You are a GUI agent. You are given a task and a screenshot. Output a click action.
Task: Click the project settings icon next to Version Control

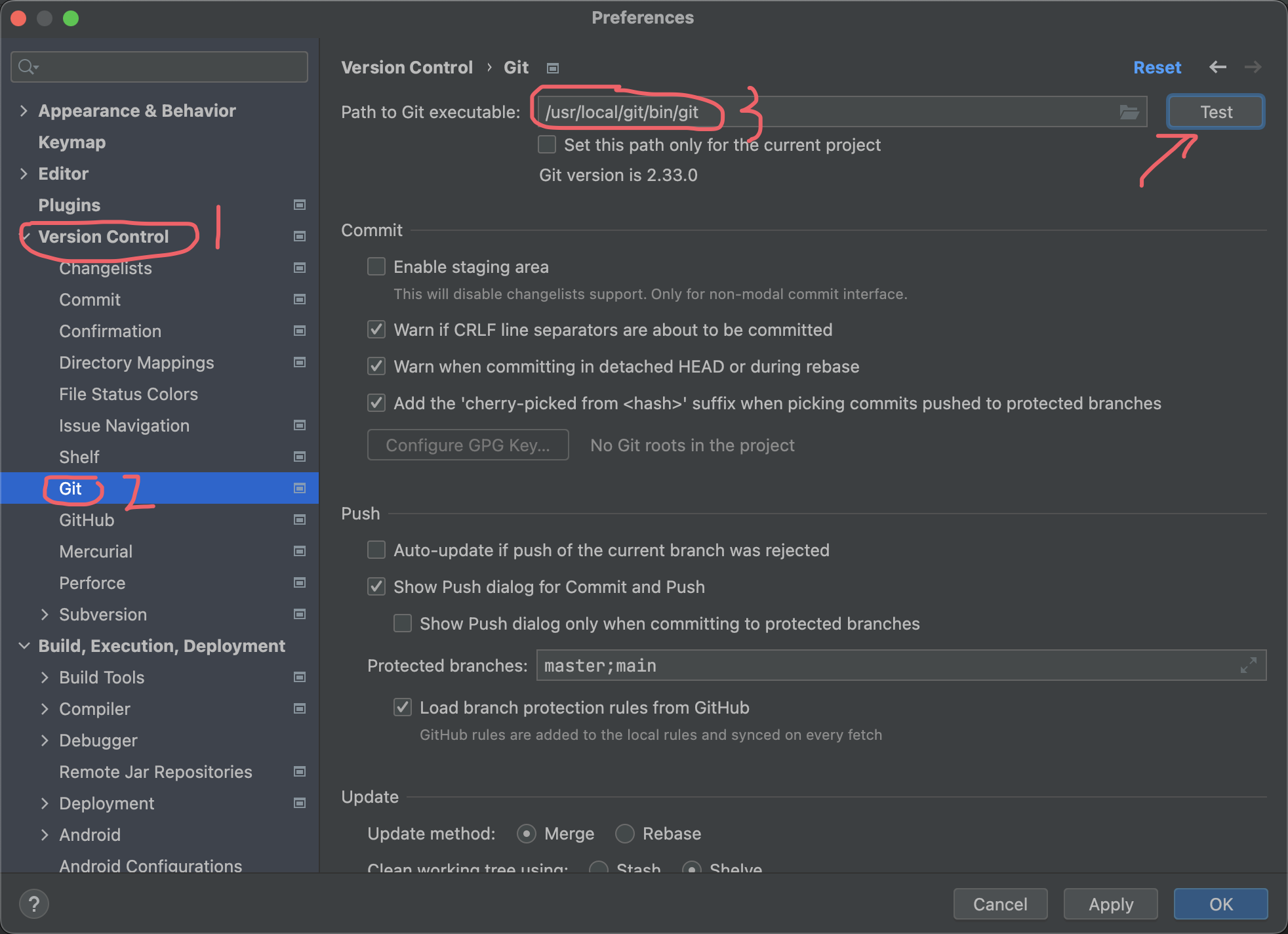[x=300, y=236]
